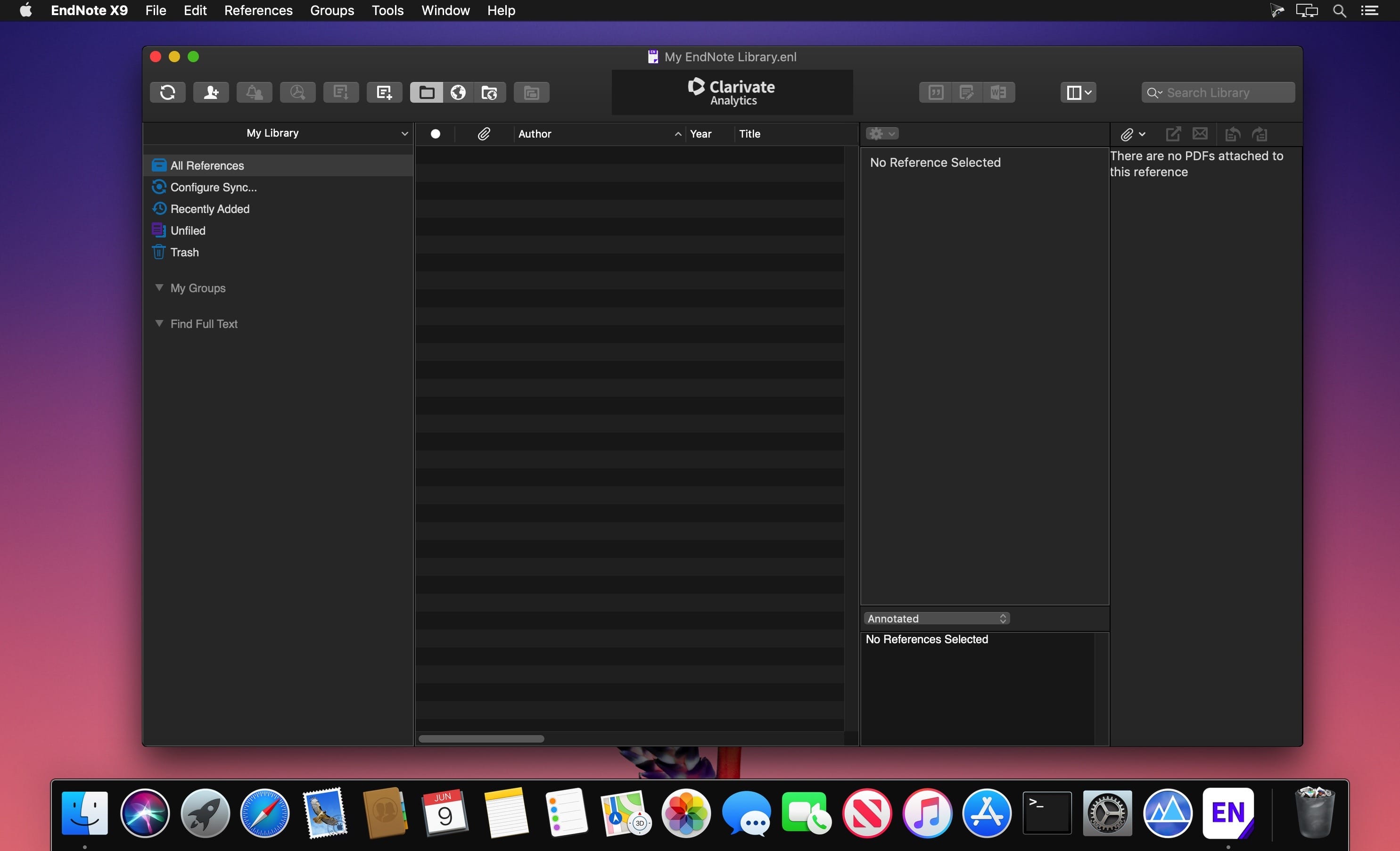Click the Find Full Text icon
Viewport: 1400px width, 851px height.
click(x=297, y=92)
